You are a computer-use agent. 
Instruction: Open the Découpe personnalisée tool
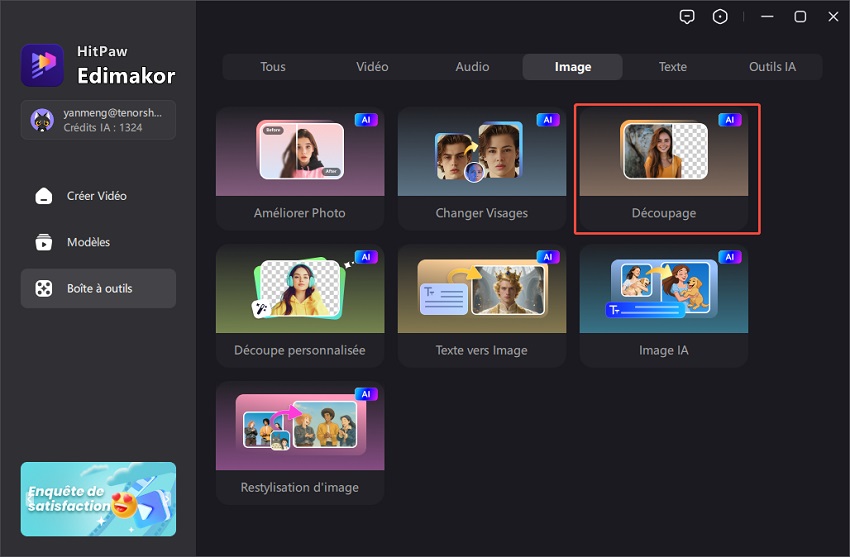[300, 305]
